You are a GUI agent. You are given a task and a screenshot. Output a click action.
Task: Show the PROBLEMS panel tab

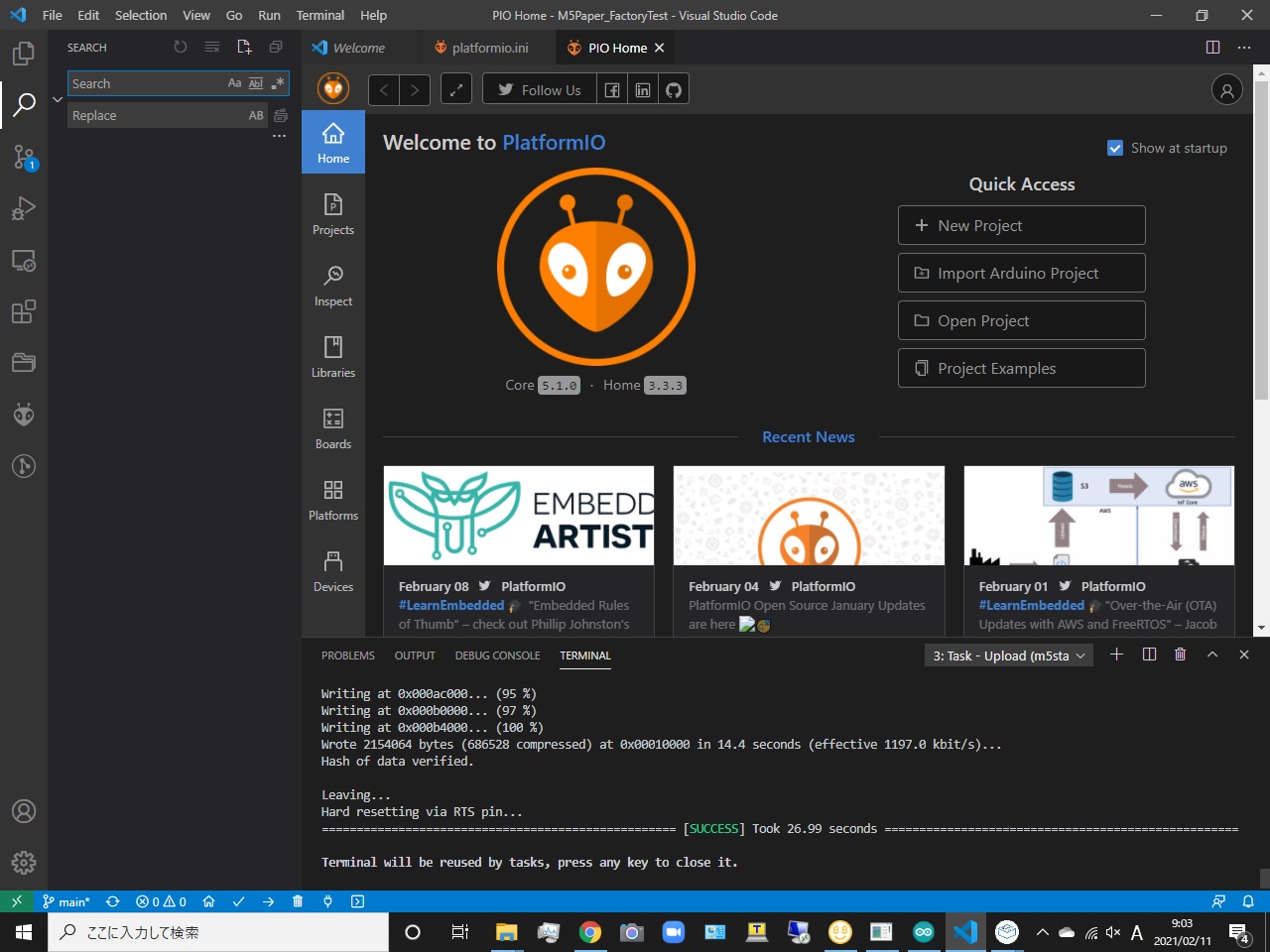click(x=348, y=655)
